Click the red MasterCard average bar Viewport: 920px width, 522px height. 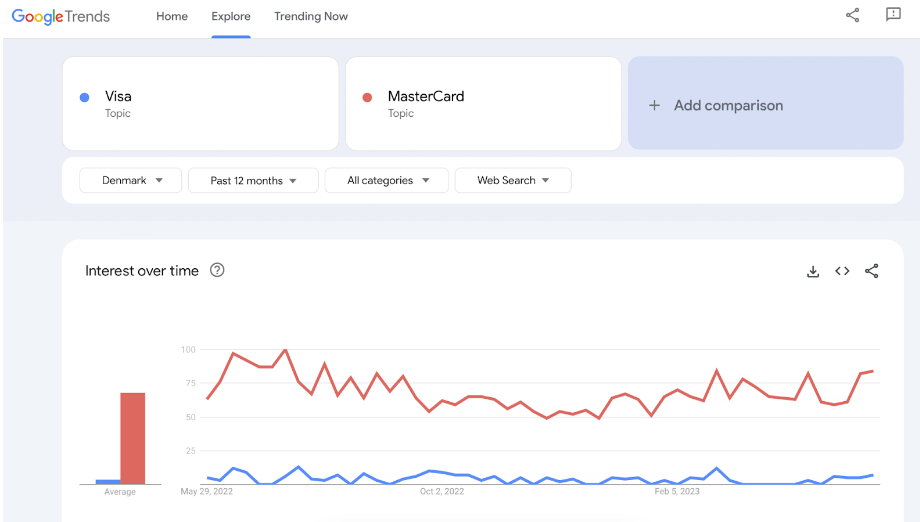point(133,438)
